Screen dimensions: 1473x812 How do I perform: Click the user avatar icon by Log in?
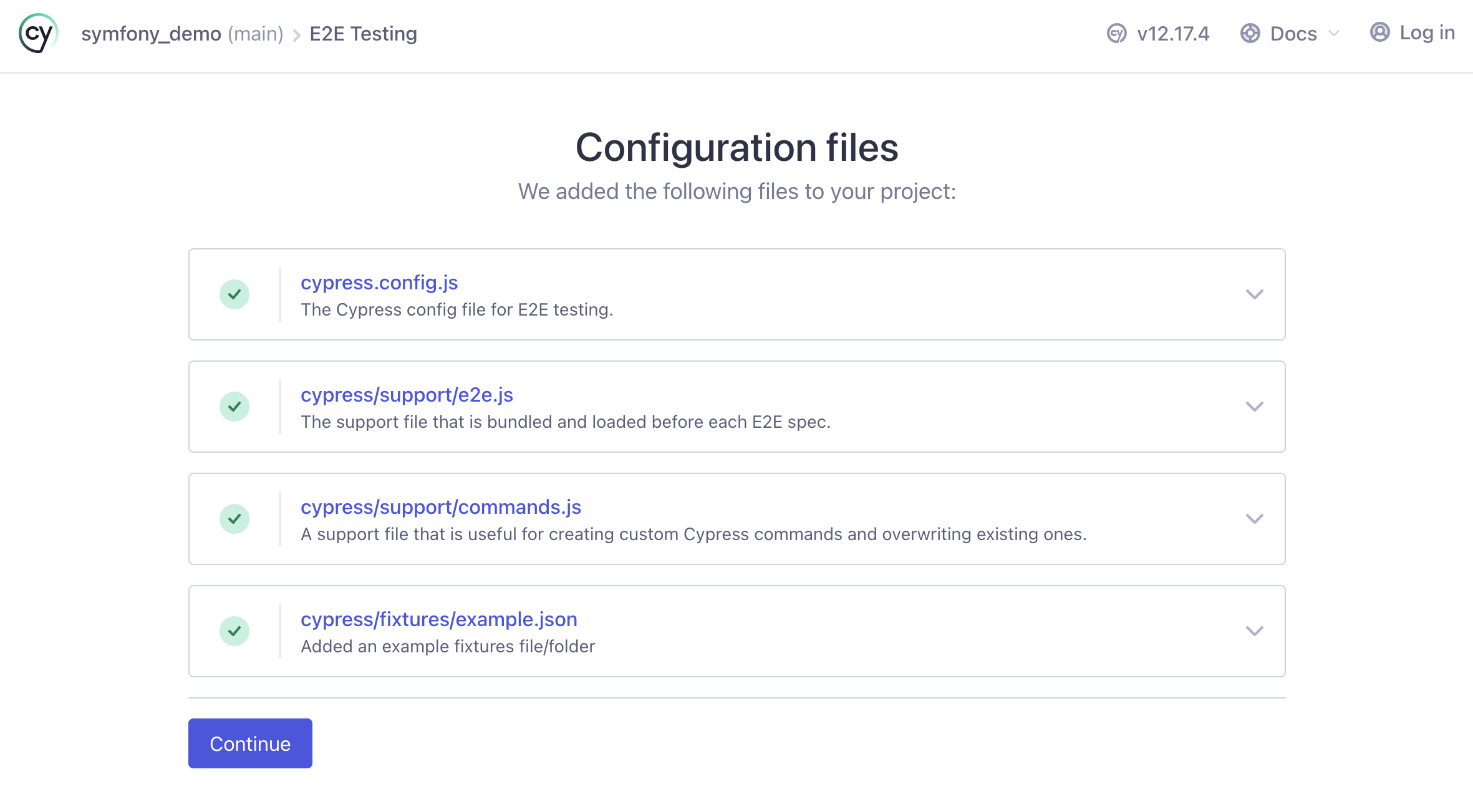[x=1379, y=32]
